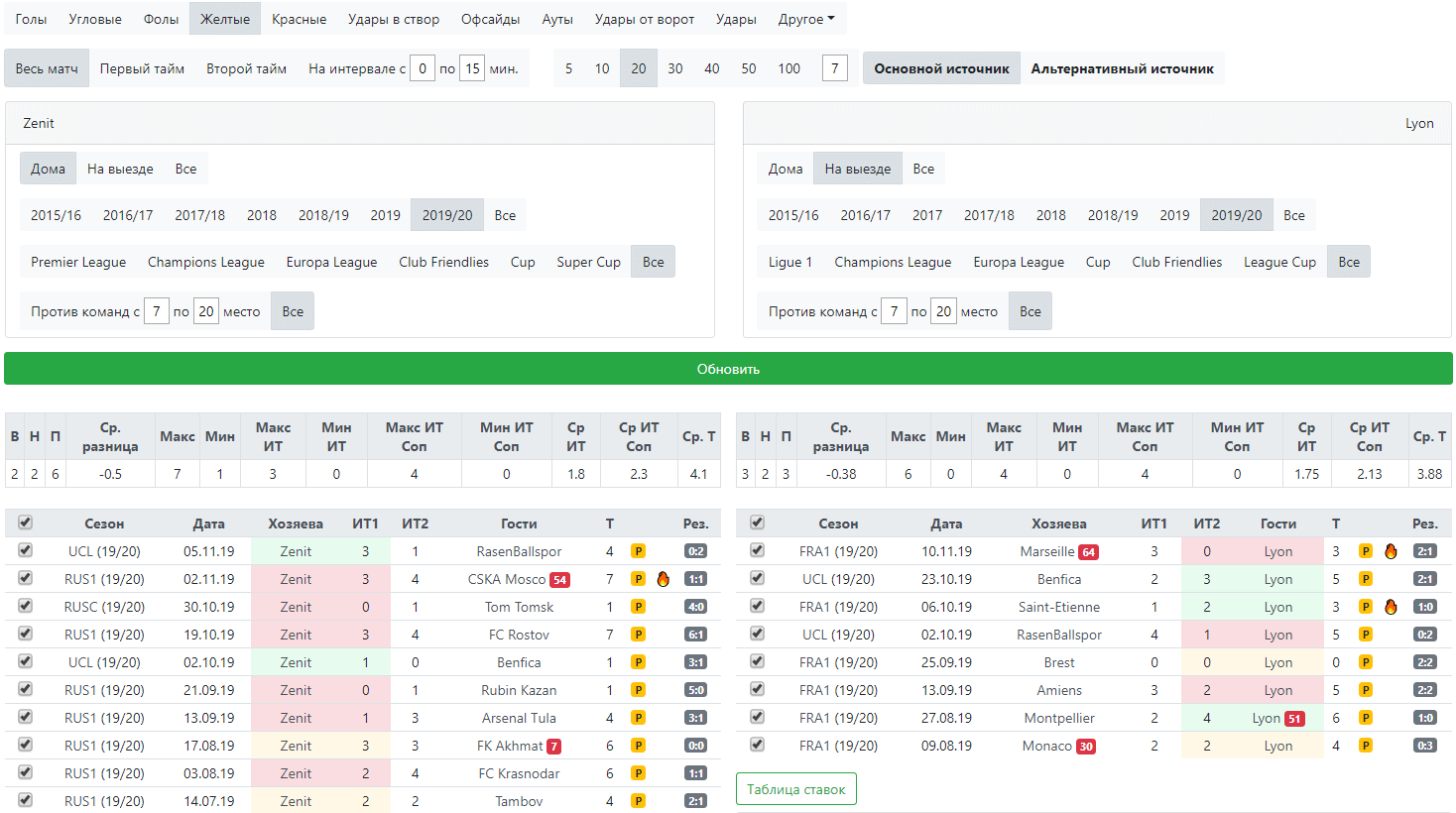This screenshot has height=813, width=1456.
Task: Click red badge 51 next to Lyon Montpellier row
Action: 1294,719
